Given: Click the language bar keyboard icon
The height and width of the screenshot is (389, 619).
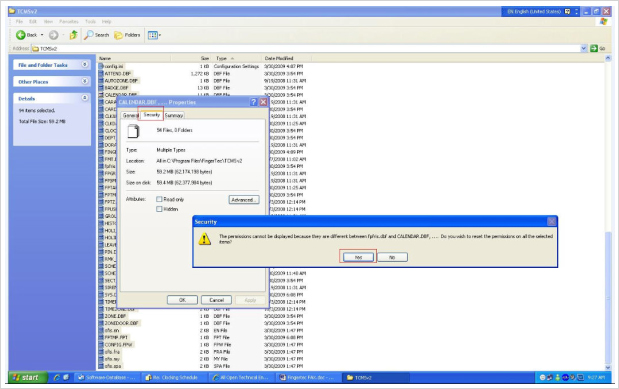Looking at the screenshot, I should 567,11.
